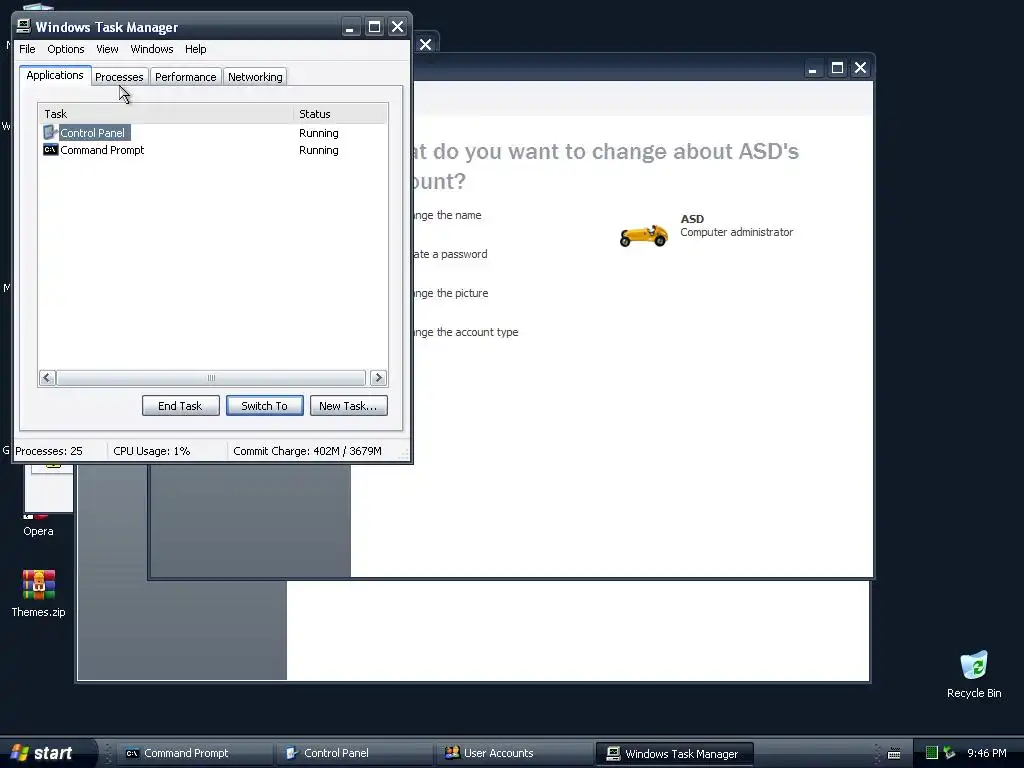
Task: Sort the list by the Status column header
Action: point(340,114)
